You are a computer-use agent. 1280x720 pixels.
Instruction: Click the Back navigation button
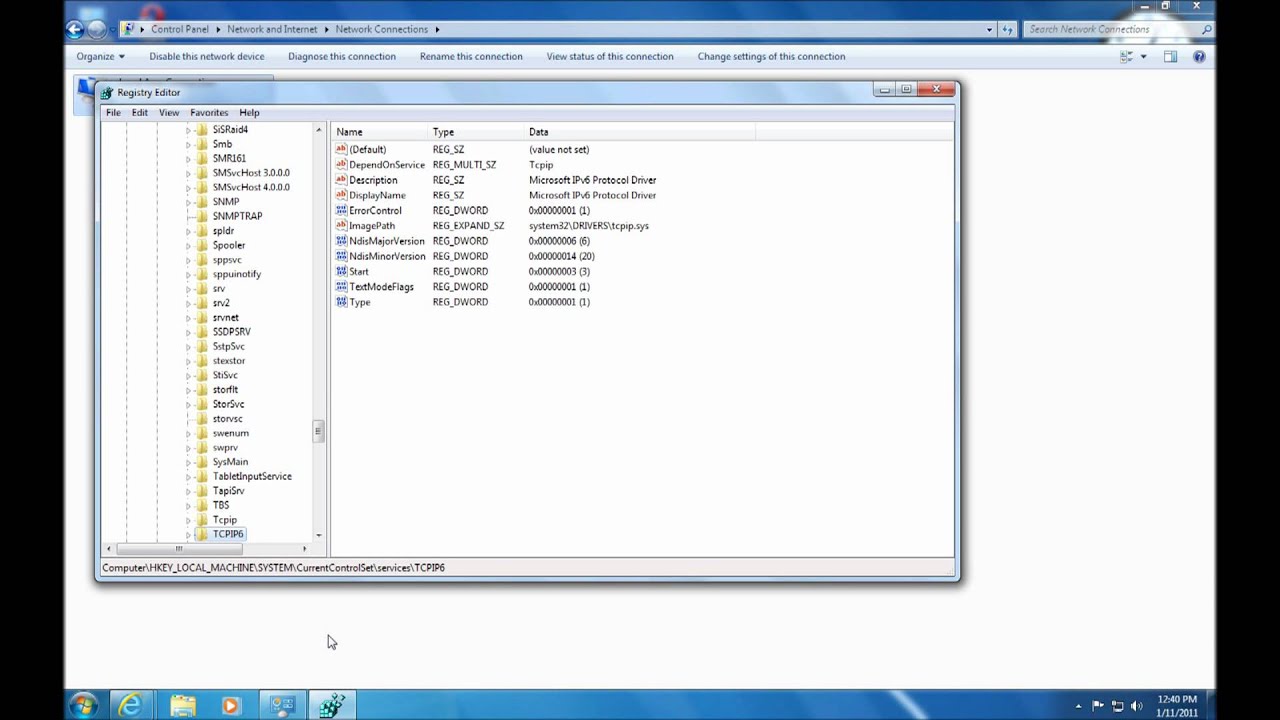[x=75, y=29]
